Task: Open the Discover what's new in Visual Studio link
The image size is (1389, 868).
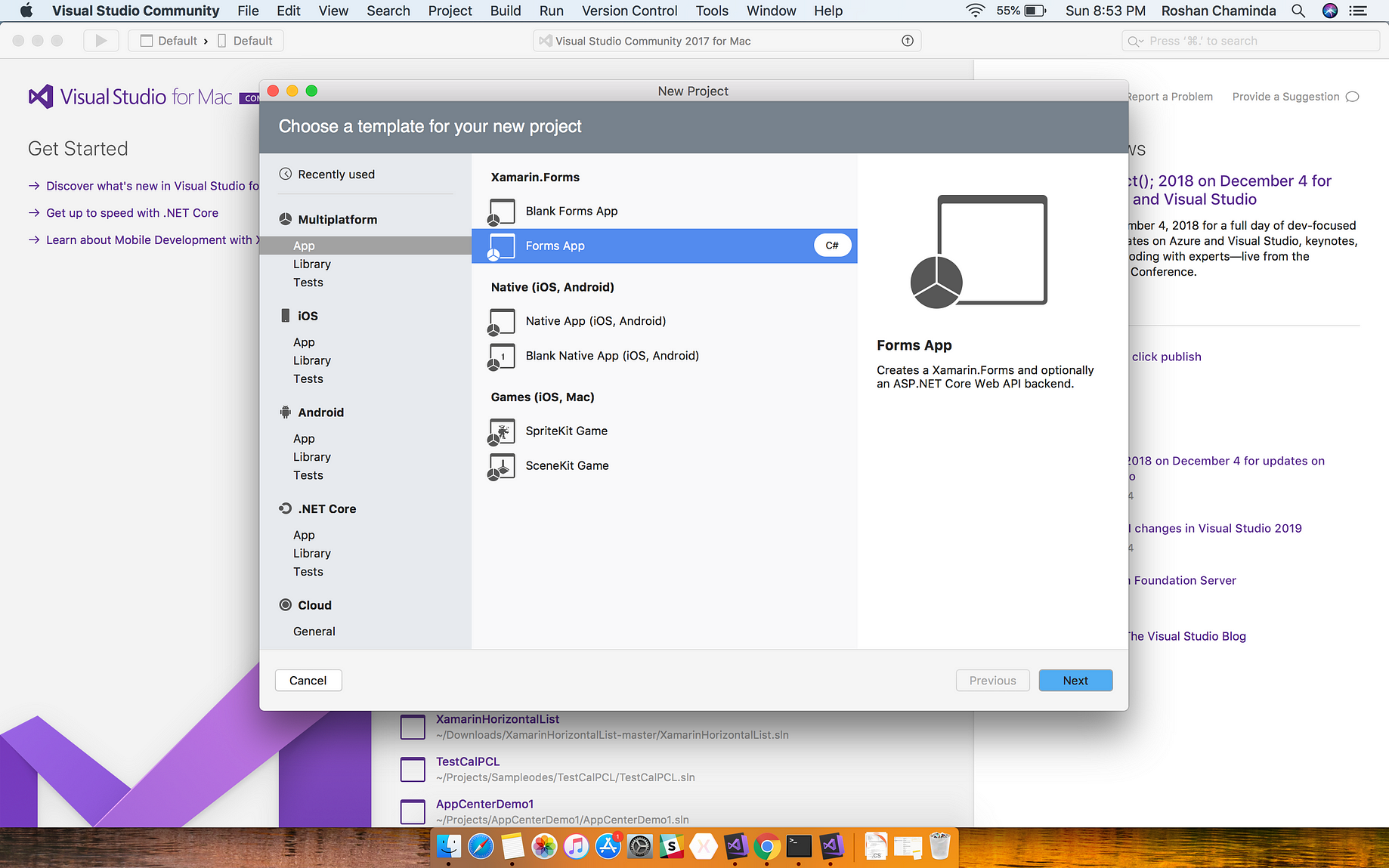Action: [x=153, y=186]
